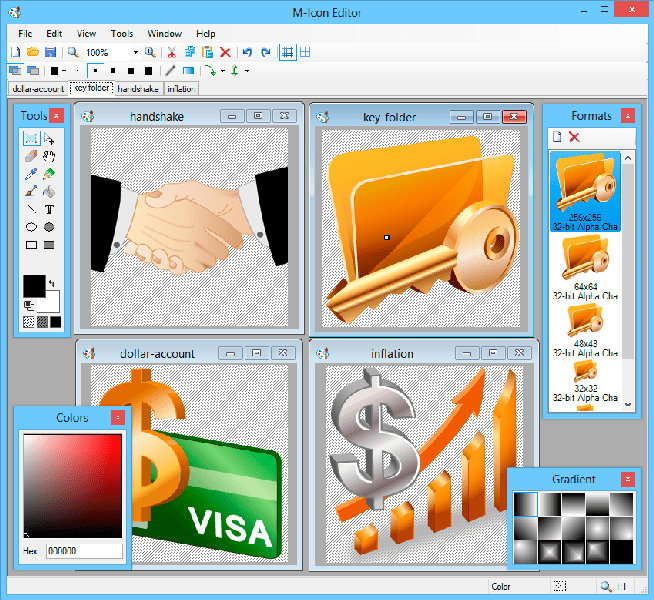Image resolution: width=654 pixels, height=600 pixels.
Task: Expand the green rotate arrow dropdown
Action: [x=223, y=71]
